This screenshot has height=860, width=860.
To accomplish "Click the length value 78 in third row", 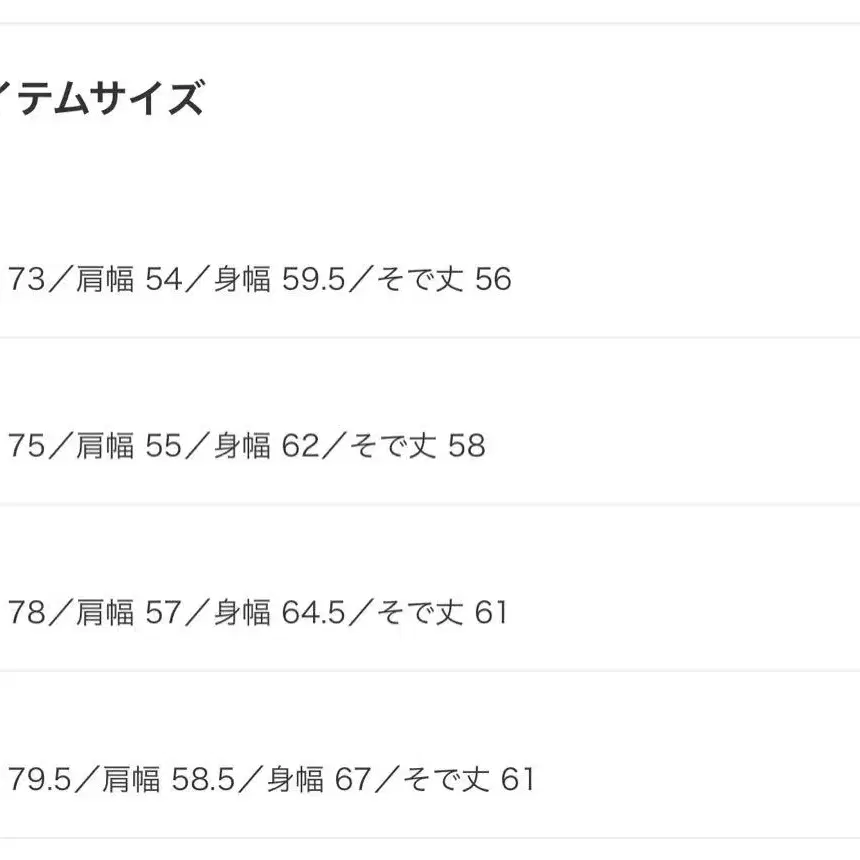I will tap(26, 612).
